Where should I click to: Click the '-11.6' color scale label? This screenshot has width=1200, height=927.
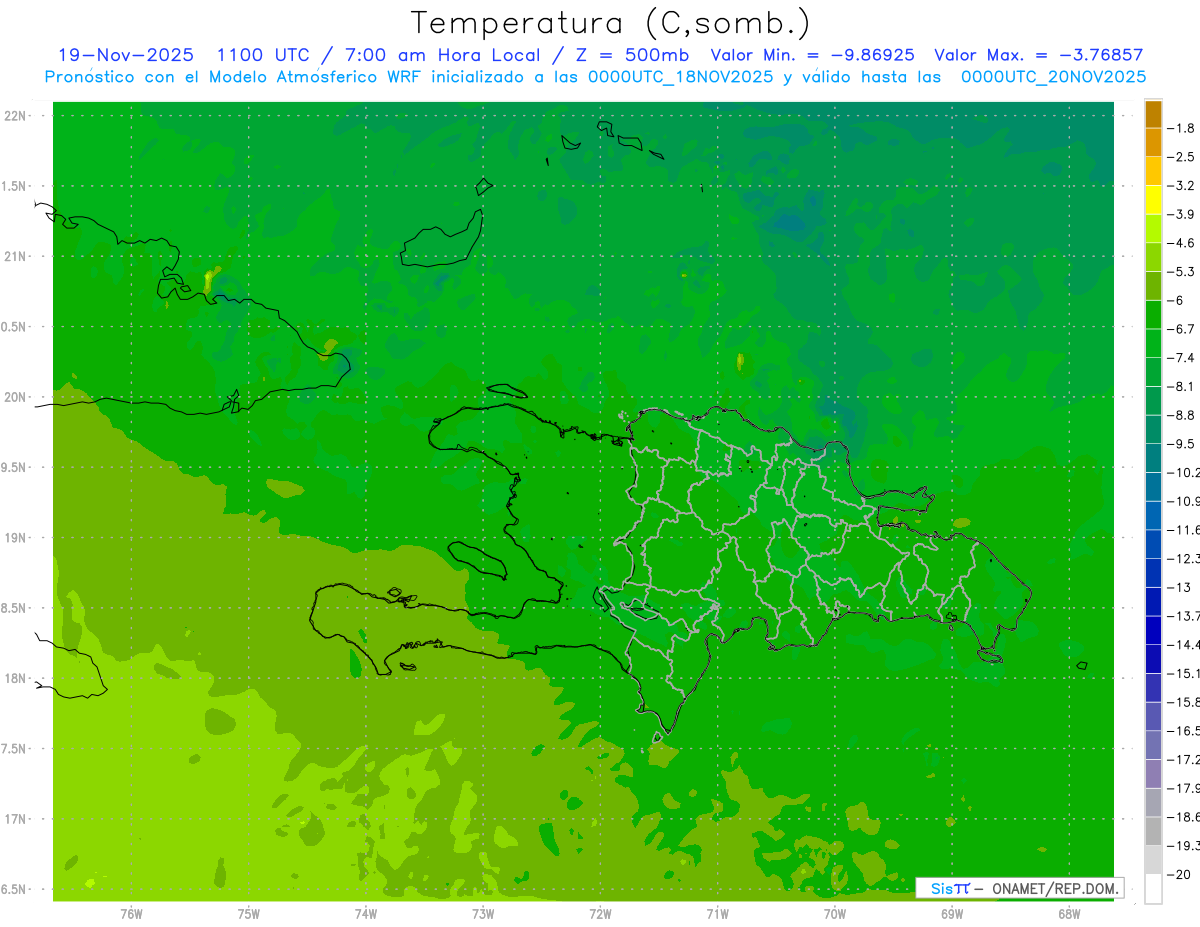[x=1183, y=530]
